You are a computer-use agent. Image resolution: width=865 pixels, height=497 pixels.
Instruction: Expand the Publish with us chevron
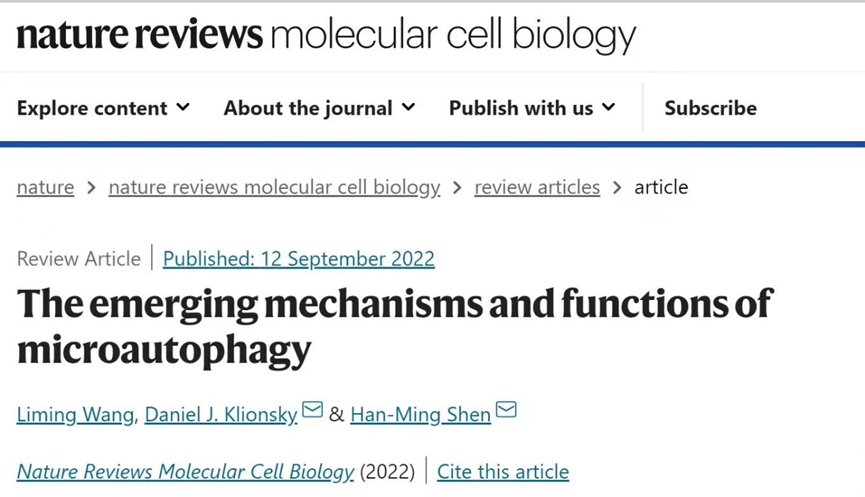(608, 107)
